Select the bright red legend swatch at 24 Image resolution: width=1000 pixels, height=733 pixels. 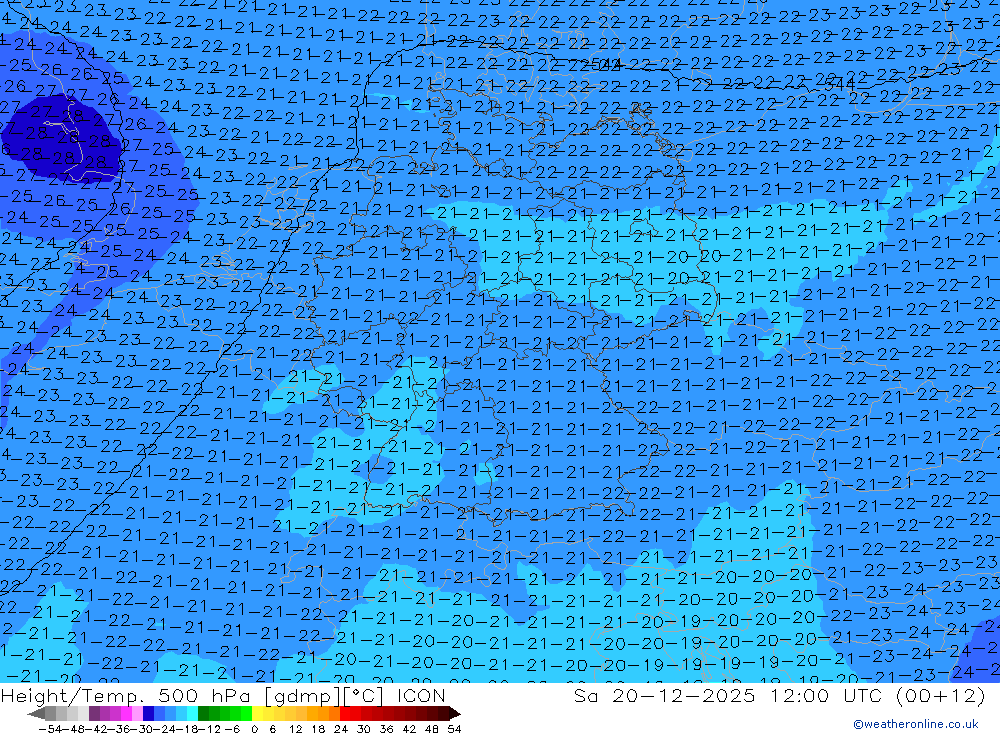pyautogui.click(x=345, y=713)
